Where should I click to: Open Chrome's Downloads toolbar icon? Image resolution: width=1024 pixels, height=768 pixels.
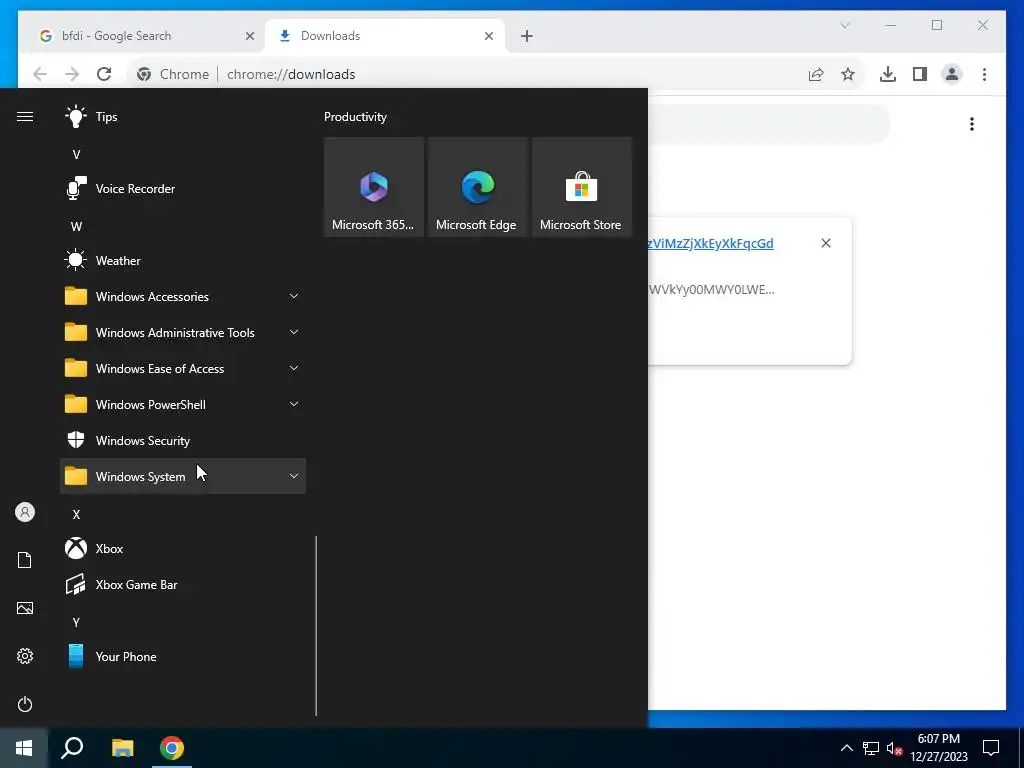tap(888, 74)
